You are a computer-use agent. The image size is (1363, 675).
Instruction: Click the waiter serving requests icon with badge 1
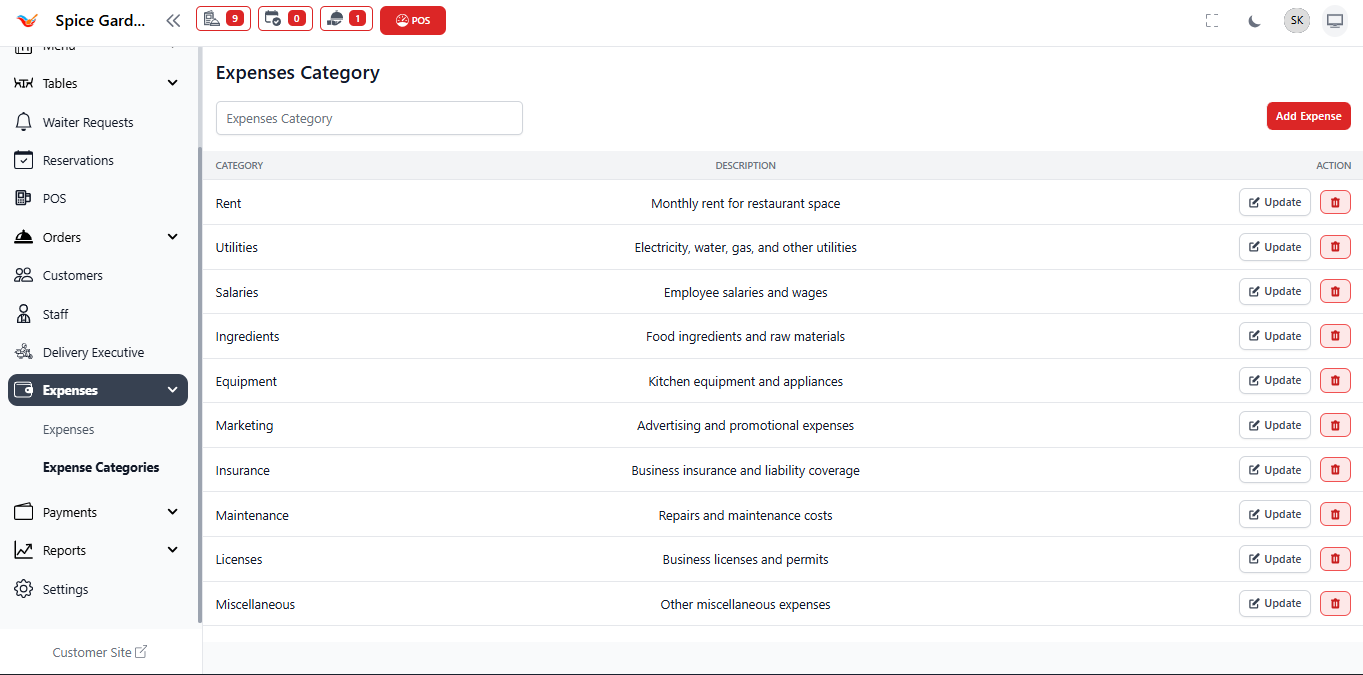coord(346,18)
